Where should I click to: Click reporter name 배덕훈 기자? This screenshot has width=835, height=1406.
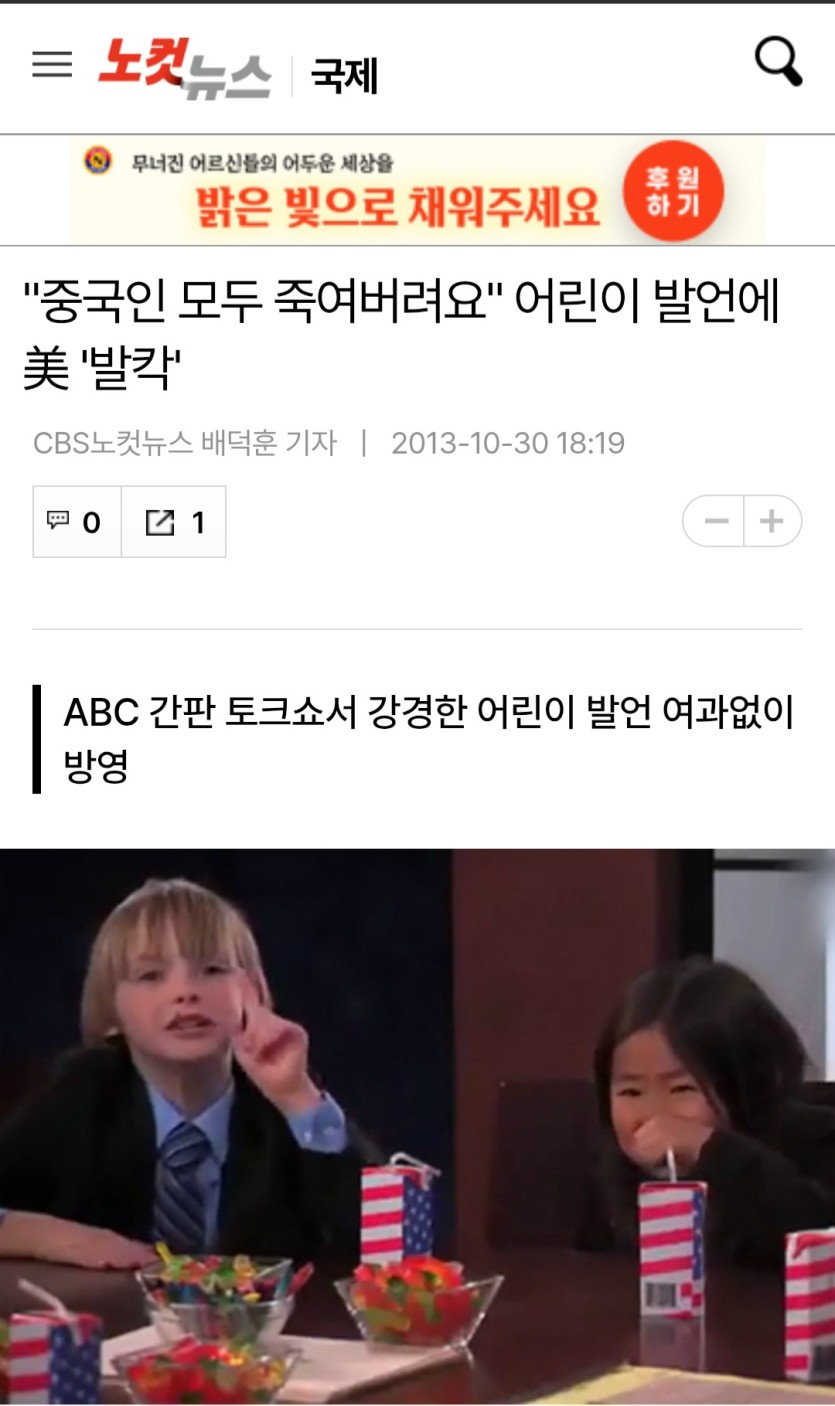pyautogui.click(x=269, y=442)
